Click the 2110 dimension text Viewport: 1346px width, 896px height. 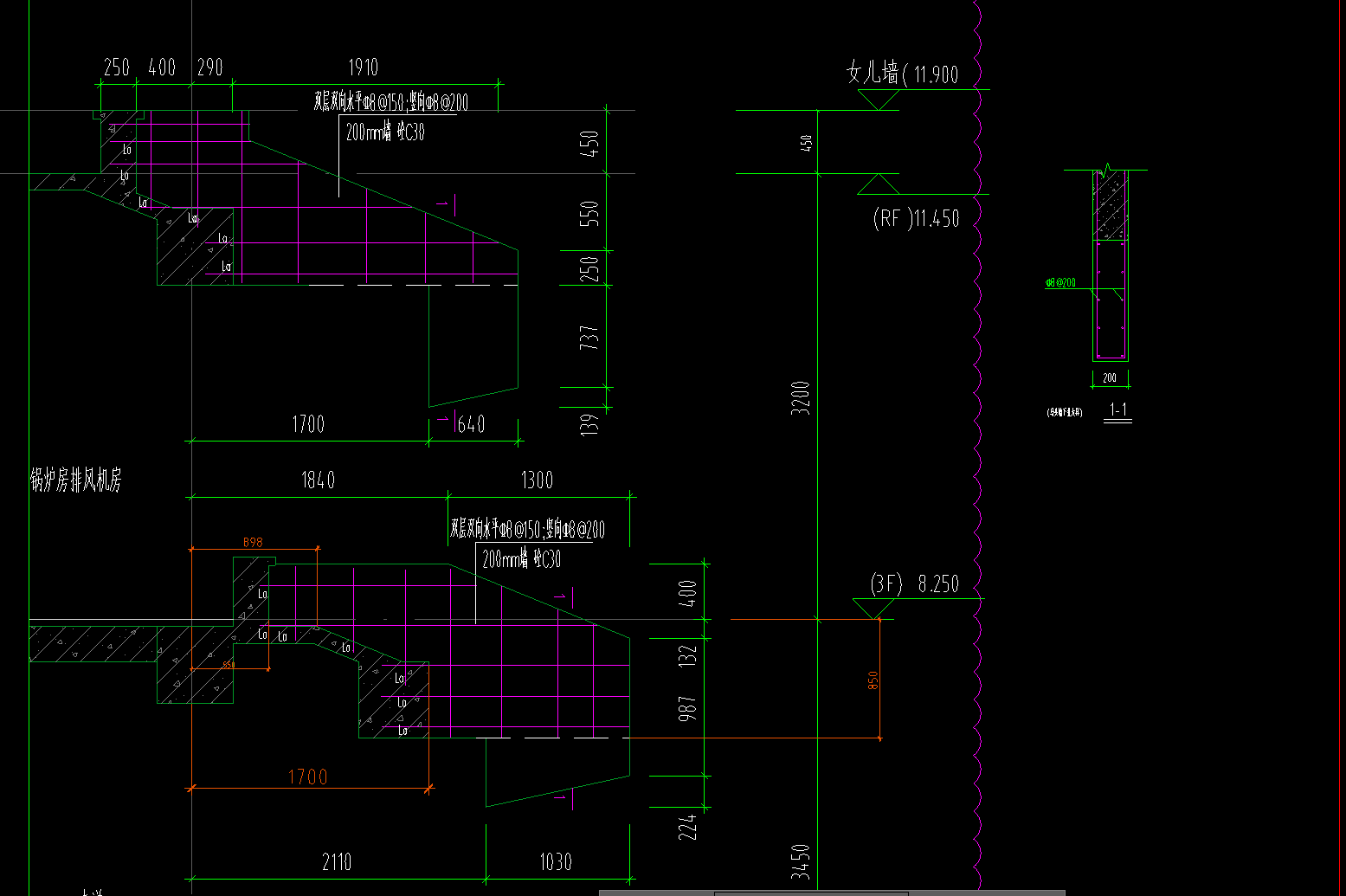pyautogui.click(x=337, y=862)
